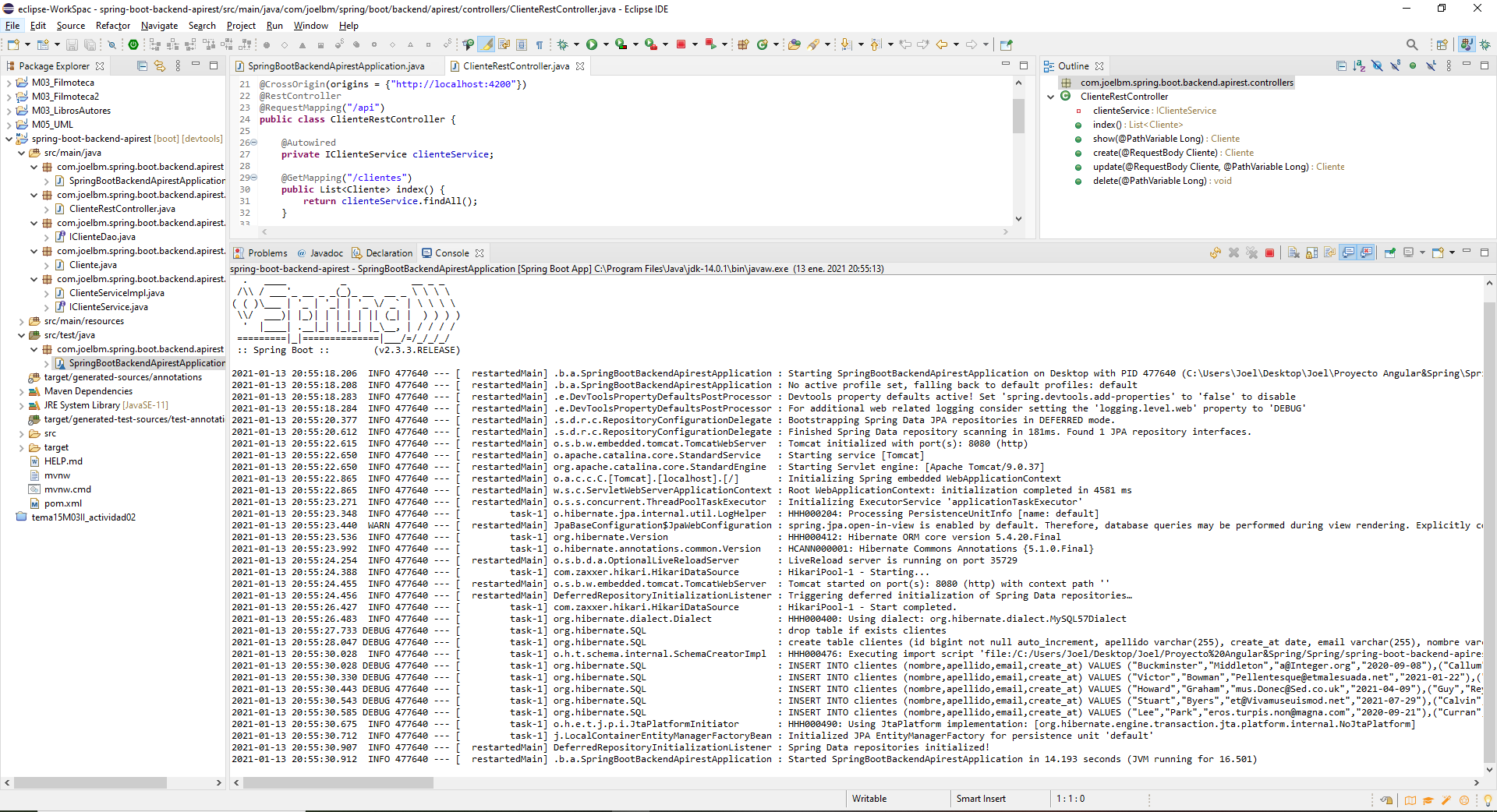Open the Navigate menu
Screen dimensions: 1497x812
159,26
